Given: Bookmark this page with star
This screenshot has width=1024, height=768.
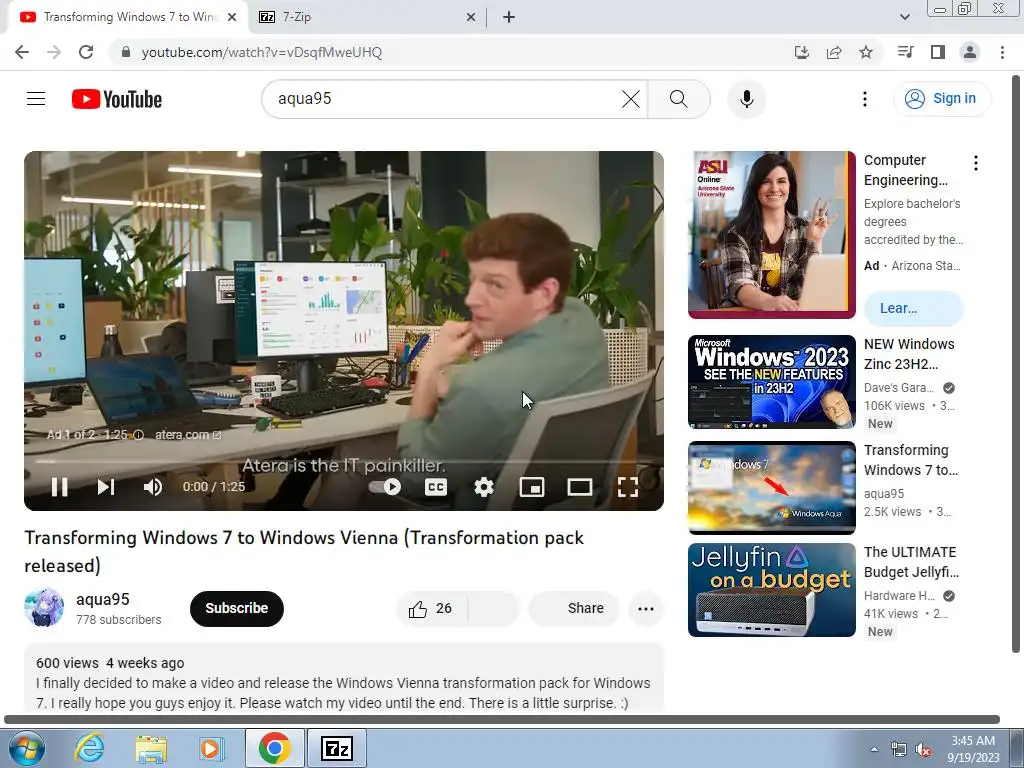Looking at the screenshot, I should point(866,52).
